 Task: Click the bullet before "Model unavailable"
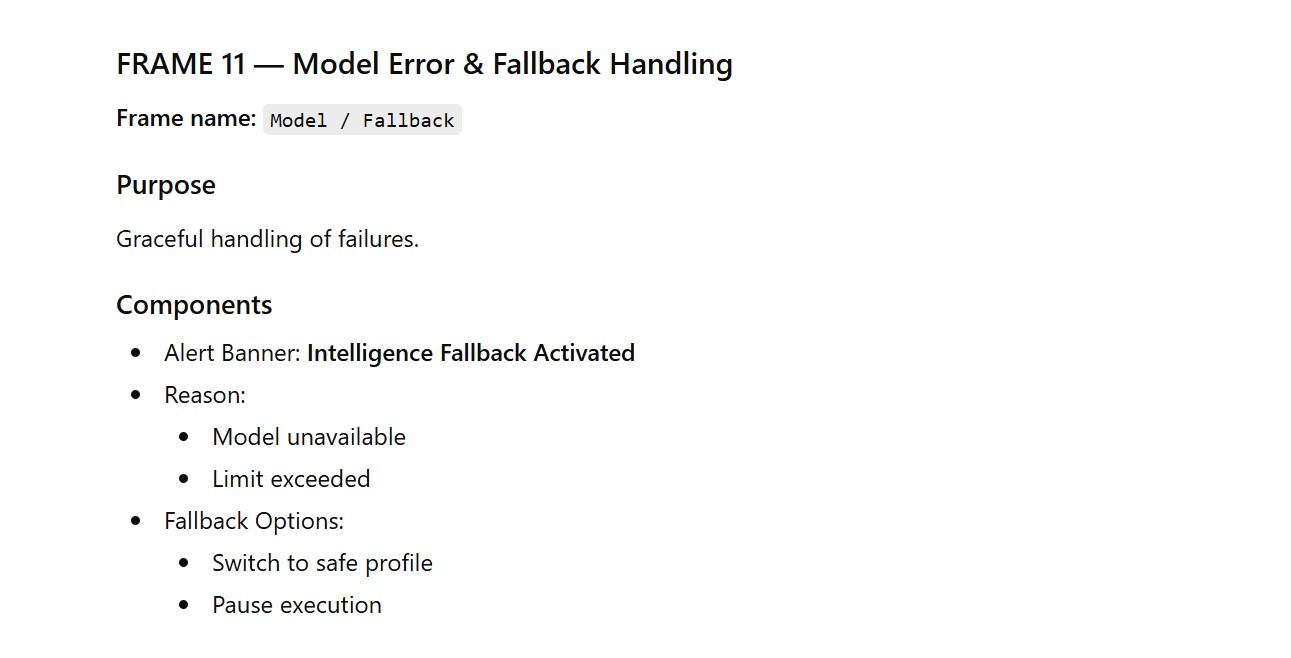[184, 437]
